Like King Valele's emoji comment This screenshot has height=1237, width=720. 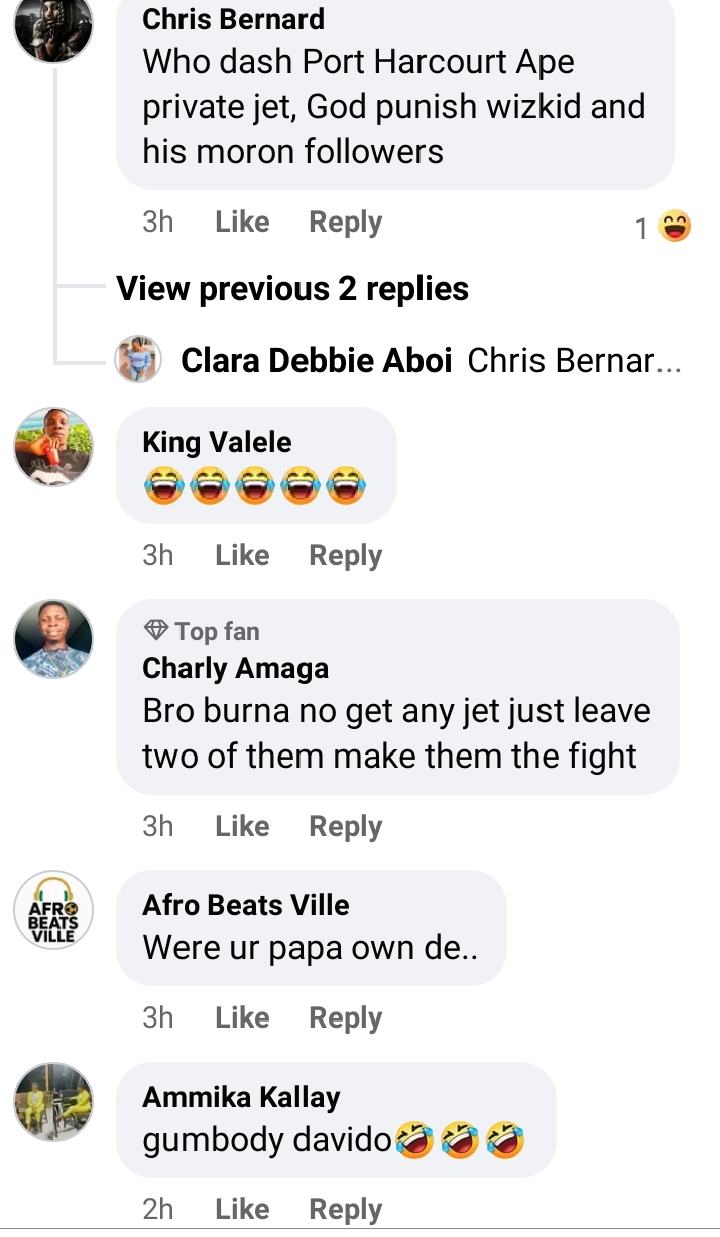click(x=242, y=555)
